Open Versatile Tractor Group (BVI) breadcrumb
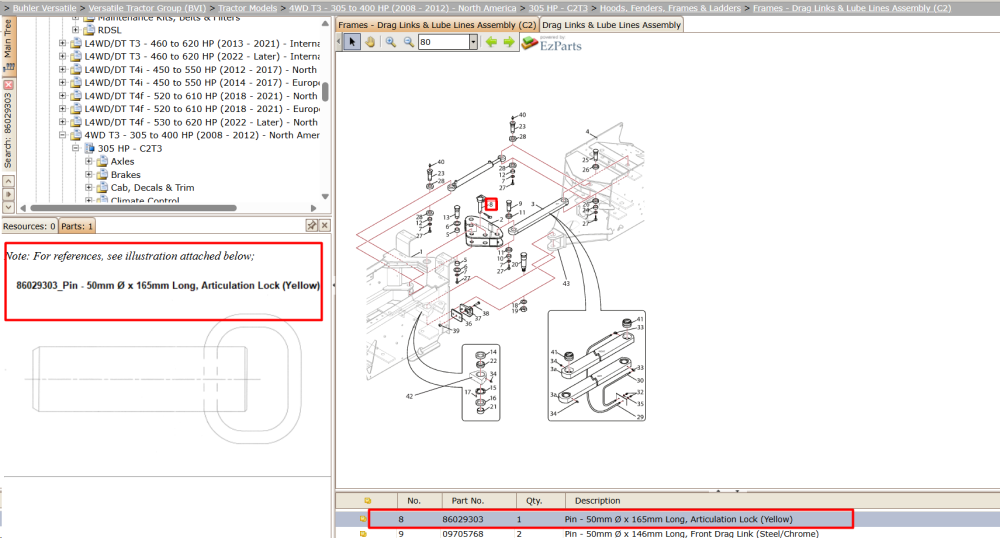 [147, 8]
